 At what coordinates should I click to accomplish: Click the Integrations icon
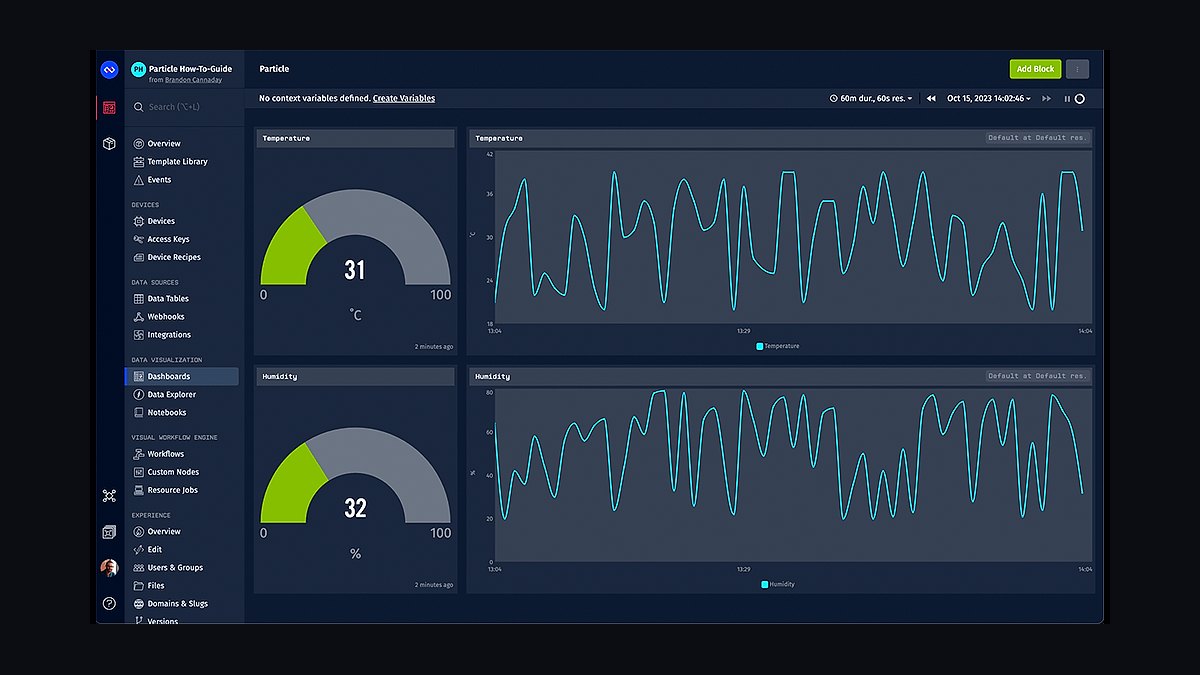(x=138, y=335)
